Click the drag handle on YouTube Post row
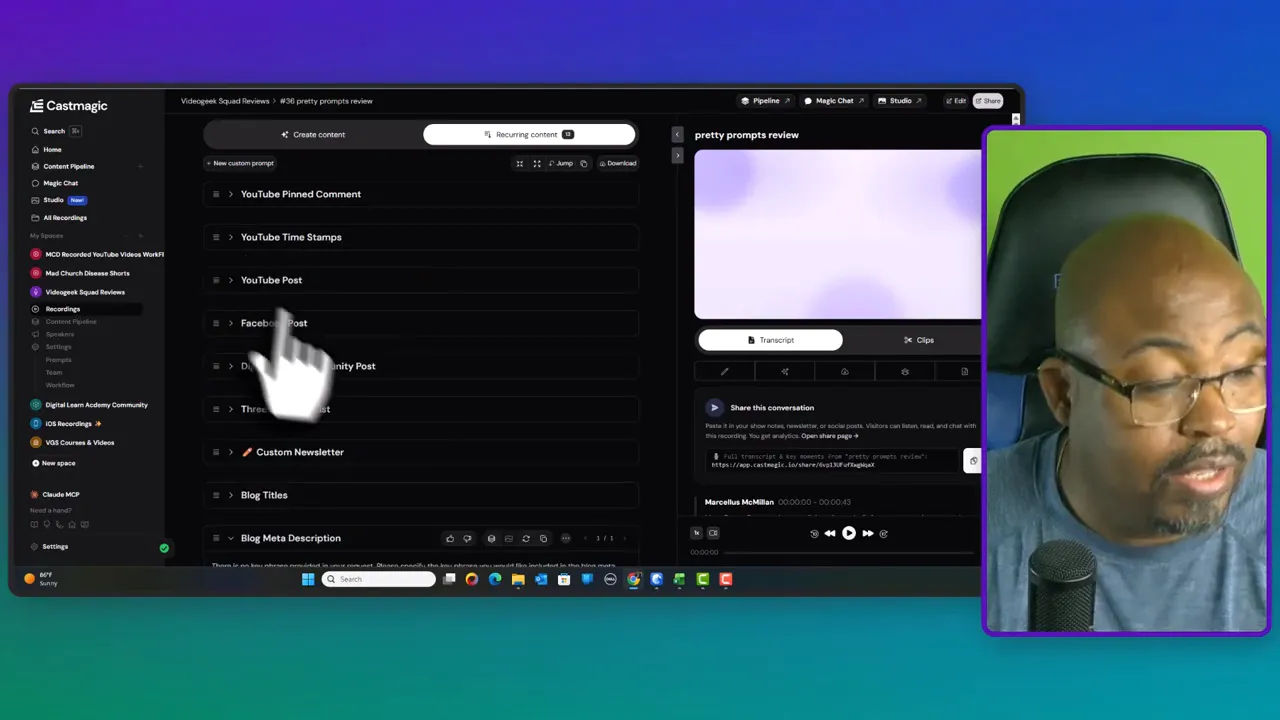This screenshot has width=1280, height=720. click(216, 280)
